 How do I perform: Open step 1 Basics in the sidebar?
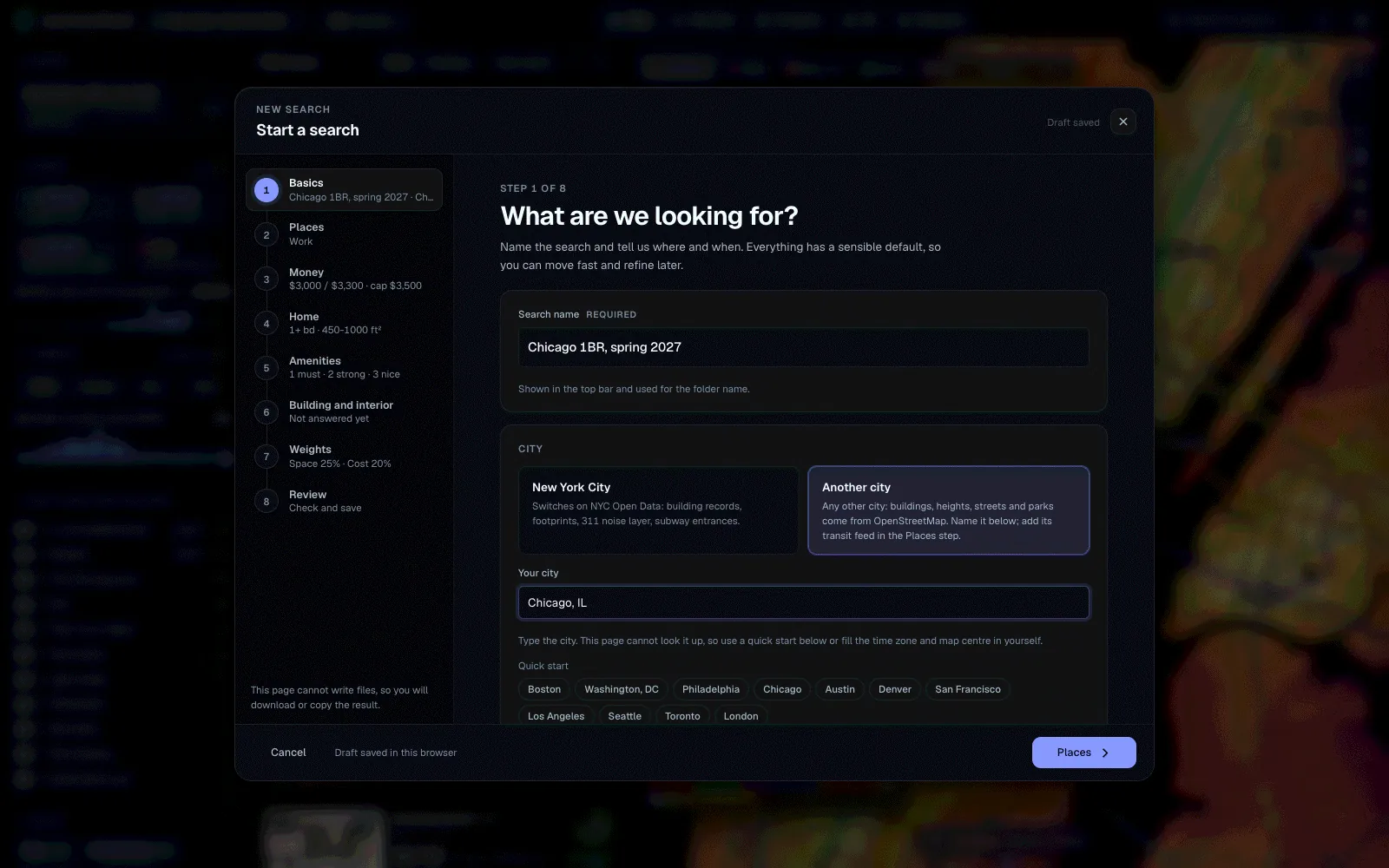(344, 190)
